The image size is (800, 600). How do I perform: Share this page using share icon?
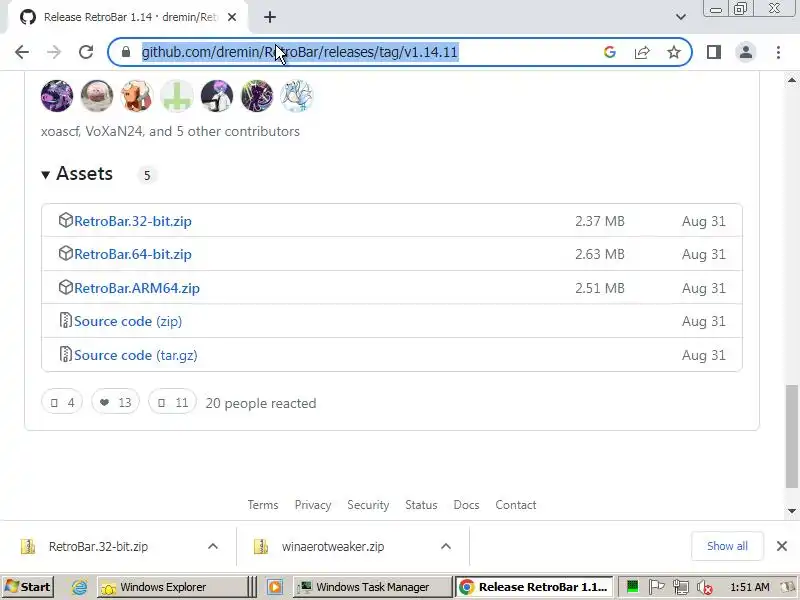(642, 52)
